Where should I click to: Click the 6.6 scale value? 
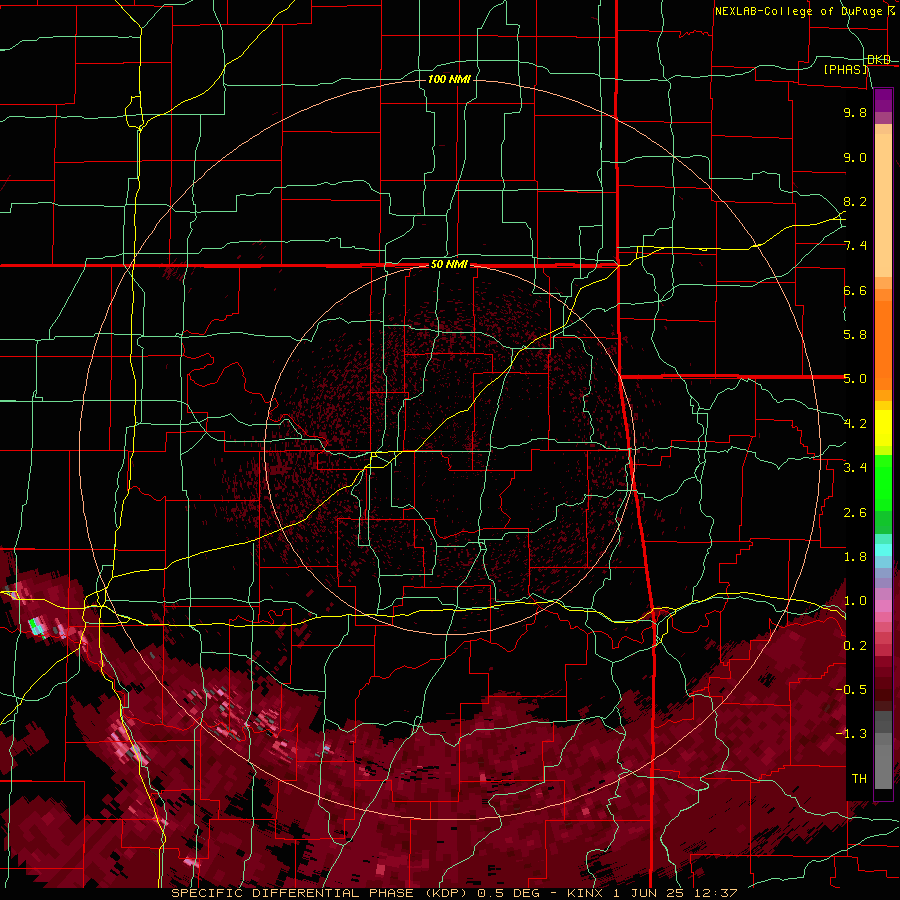tap(855, 290)
